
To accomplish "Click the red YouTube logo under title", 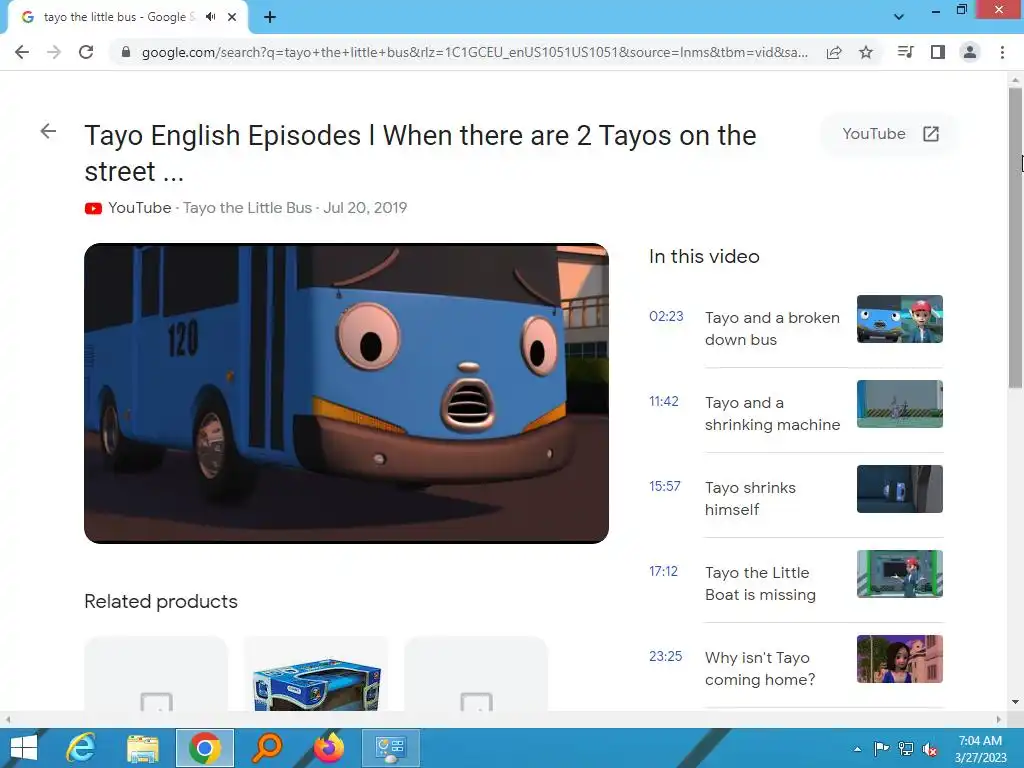I will (93, 208).
